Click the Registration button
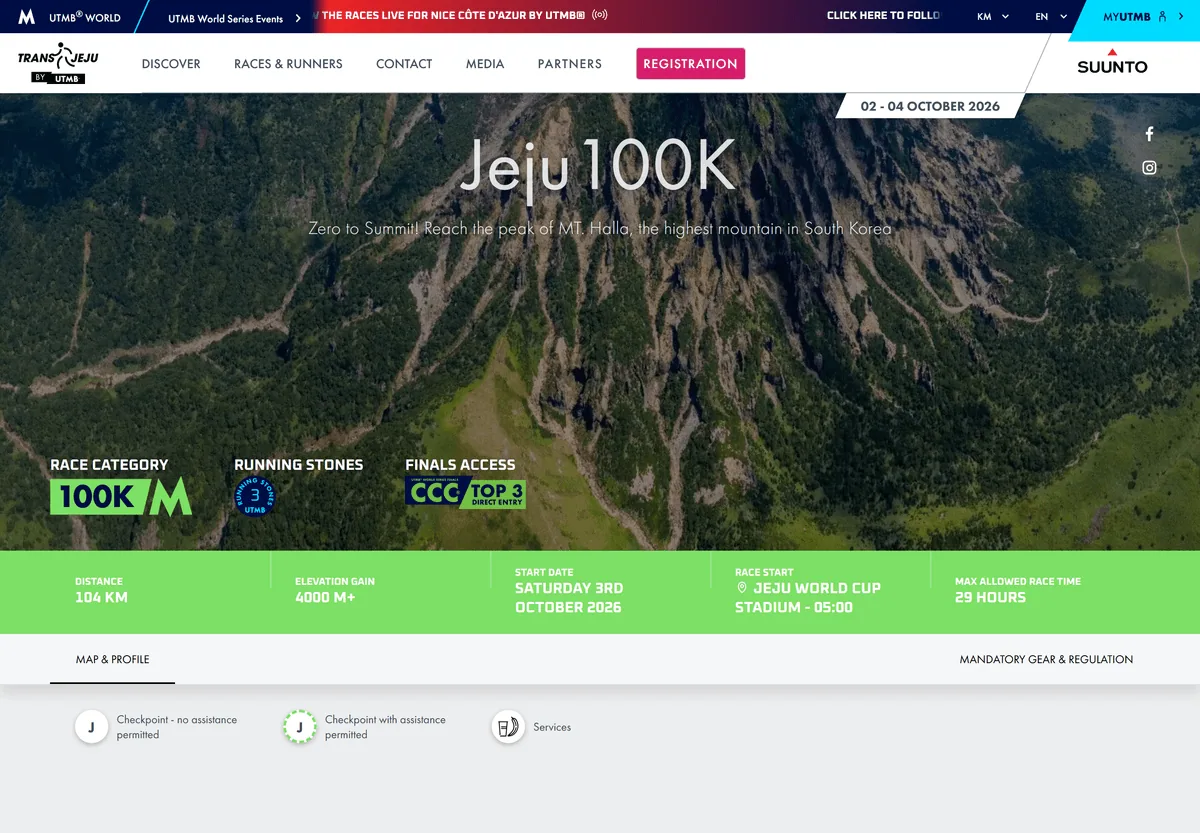This screenshot has width=1200, height=833. click(x=690, y=63)
